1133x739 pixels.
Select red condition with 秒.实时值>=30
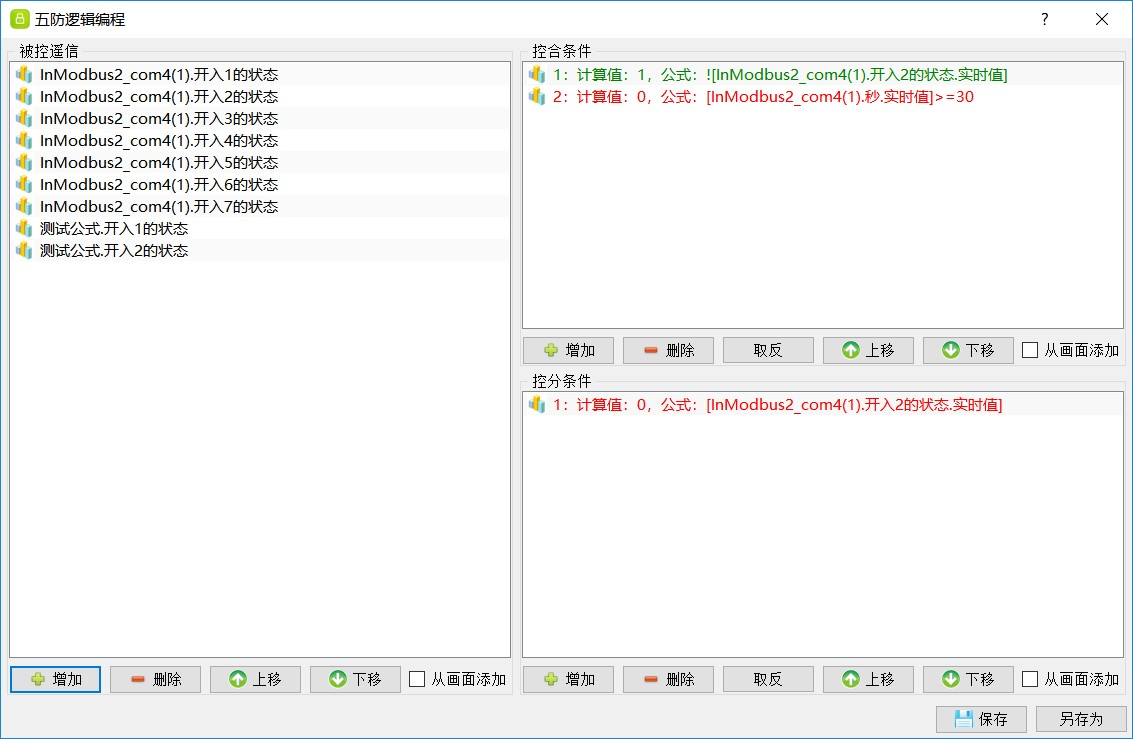coord(763,96)
